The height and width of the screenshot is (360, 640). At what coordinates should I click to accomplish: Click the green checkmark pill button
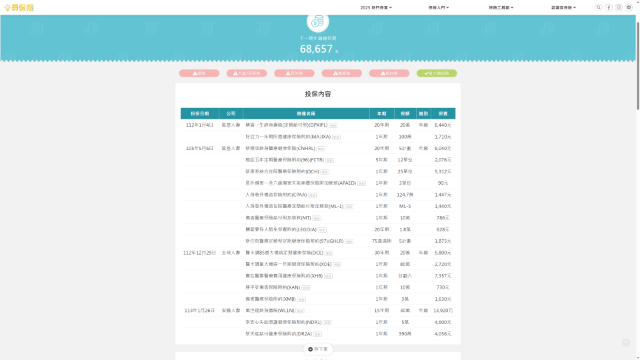[436, 73]
